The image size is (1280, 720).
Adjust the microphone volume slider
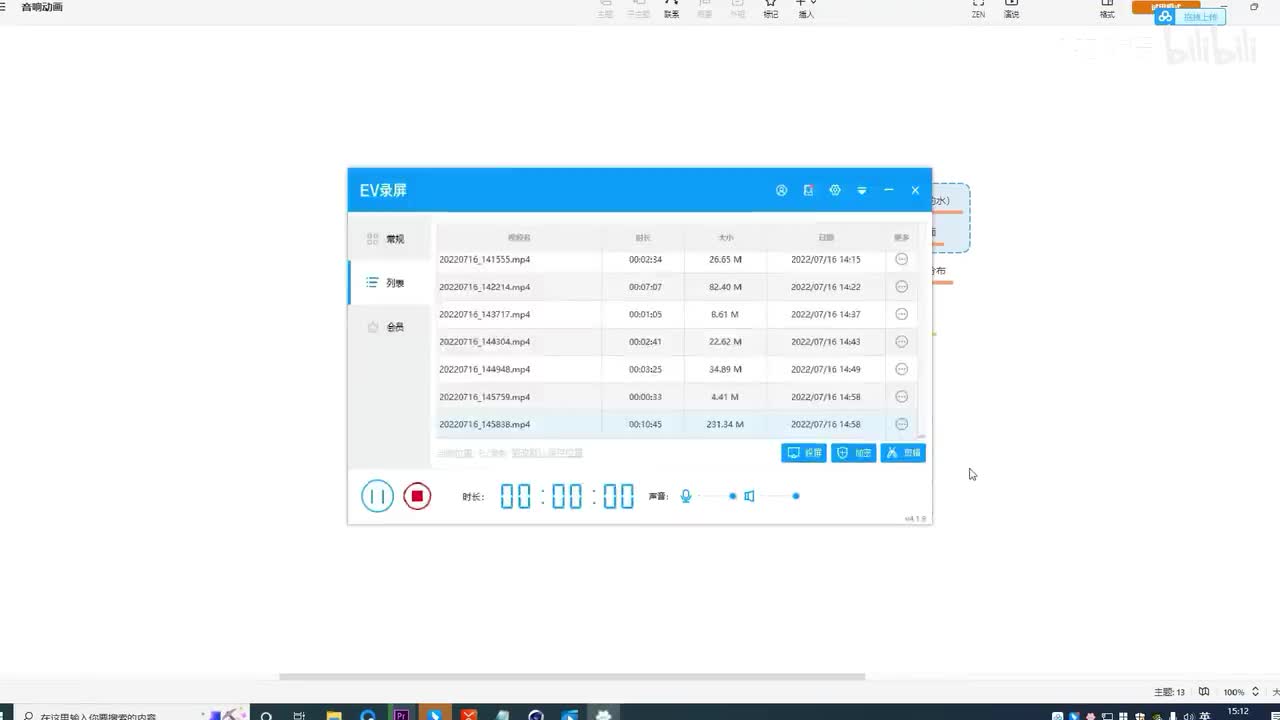[719, 496]
